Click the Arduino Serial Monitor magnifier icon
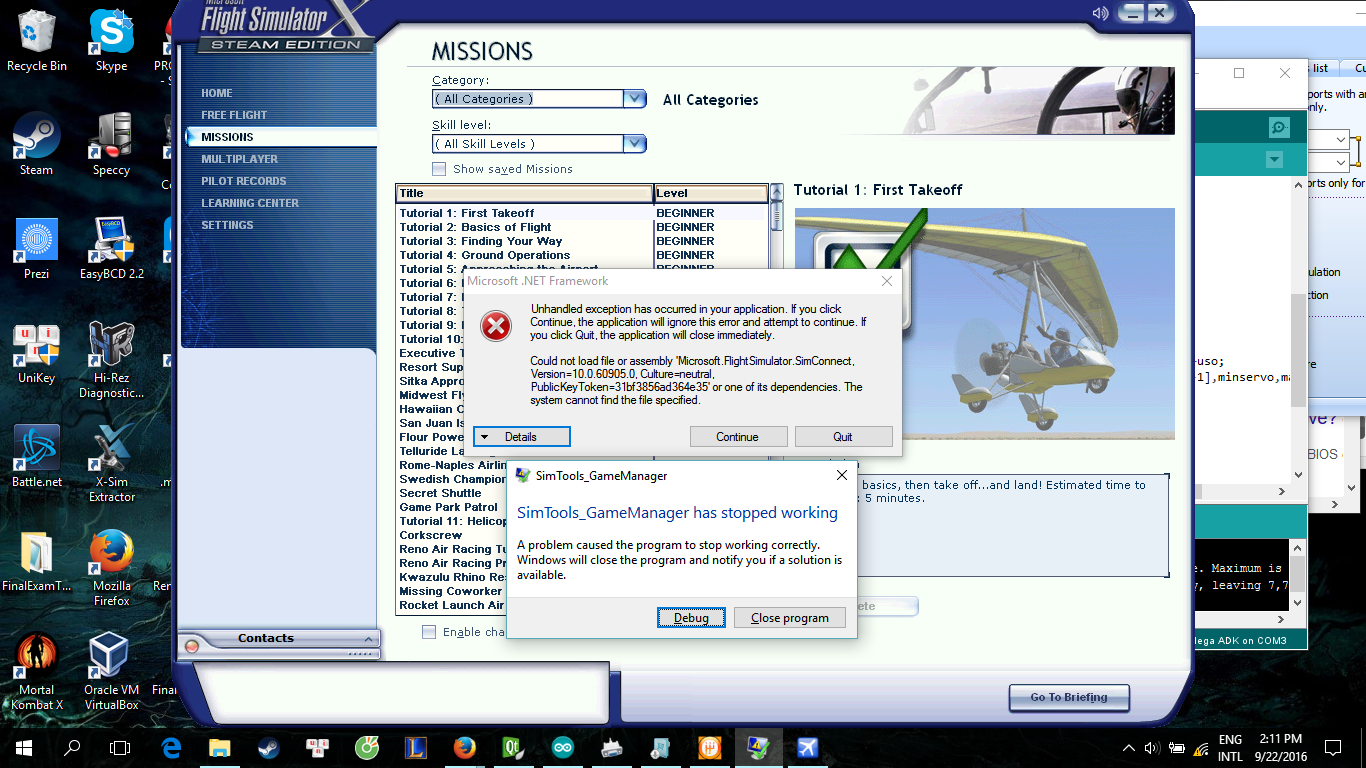 pos(1278,127)
